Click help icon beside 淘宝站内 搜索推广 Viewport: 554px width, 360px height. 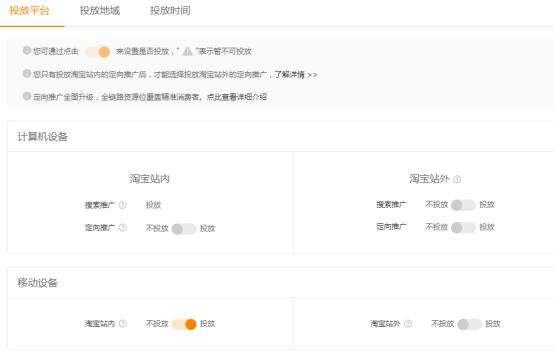(x=123, y=205)
